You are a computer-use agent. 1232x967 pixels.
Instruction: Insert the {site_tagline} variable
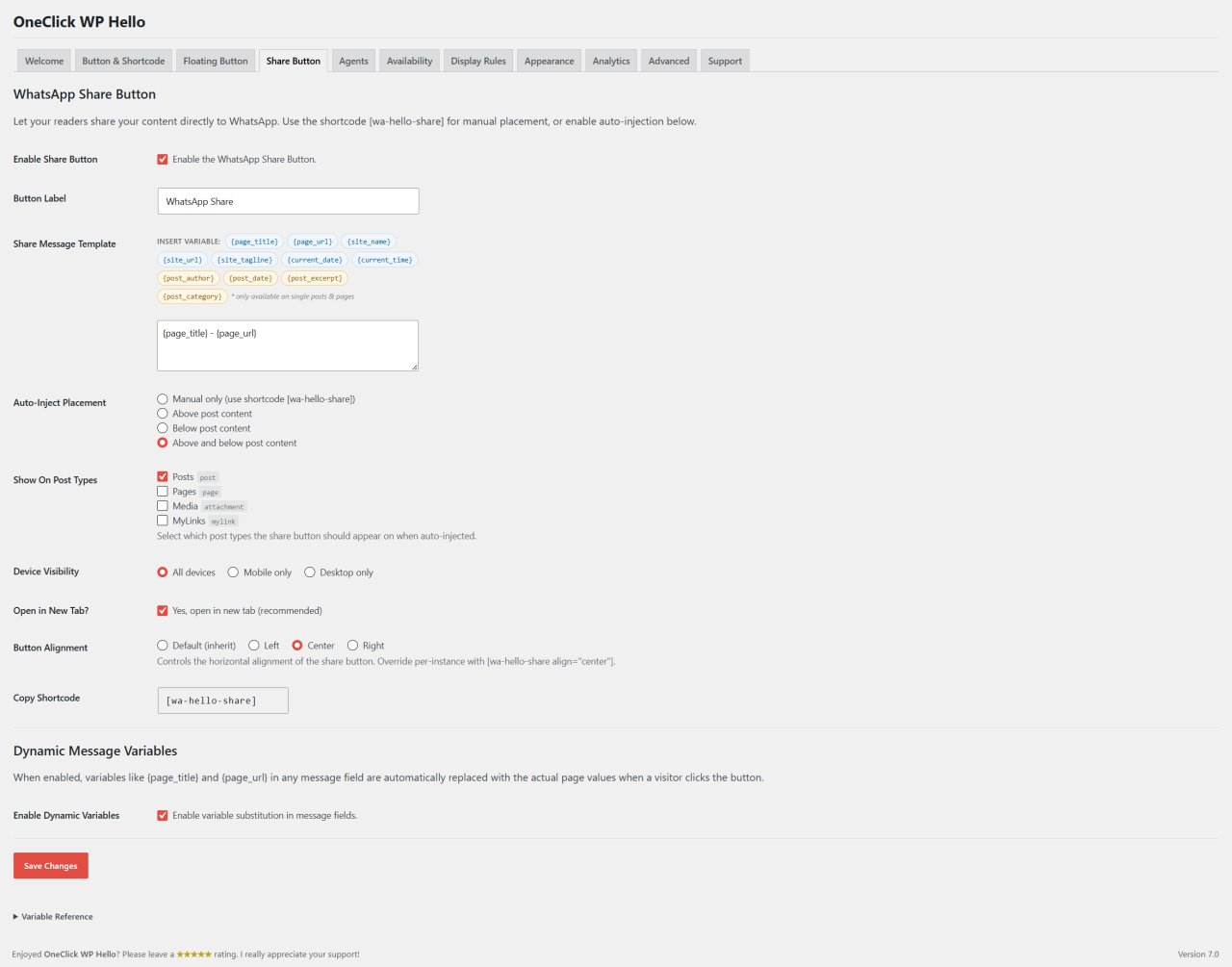(x=244, y=260)
